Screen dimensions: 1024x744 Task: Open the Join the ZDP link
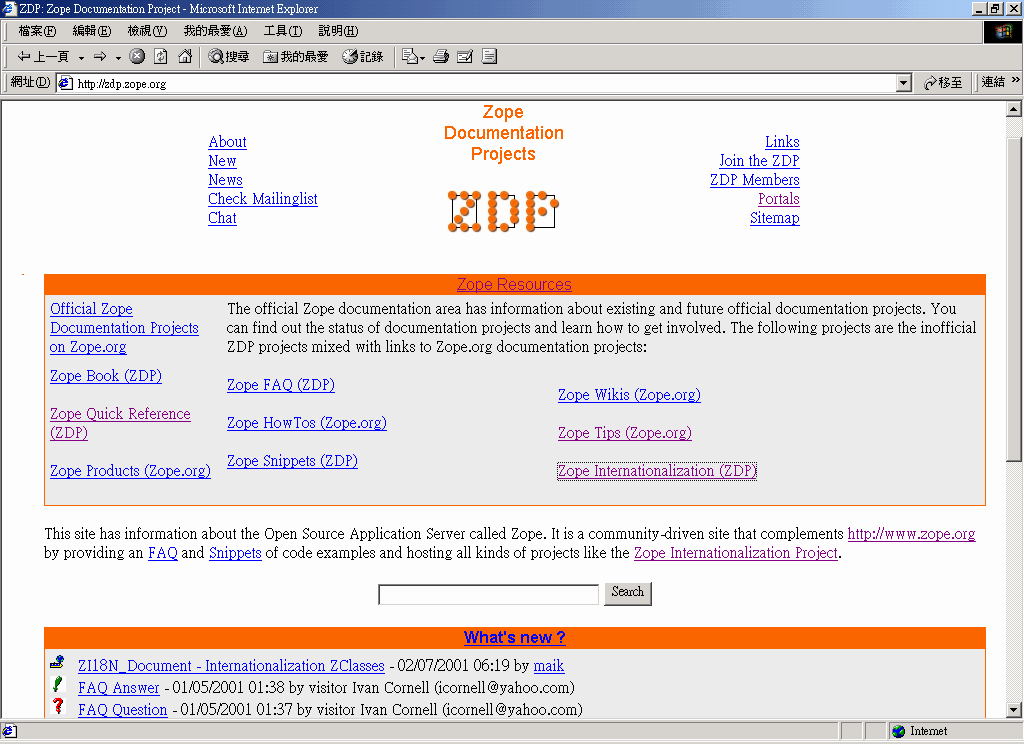coord(759,161)
